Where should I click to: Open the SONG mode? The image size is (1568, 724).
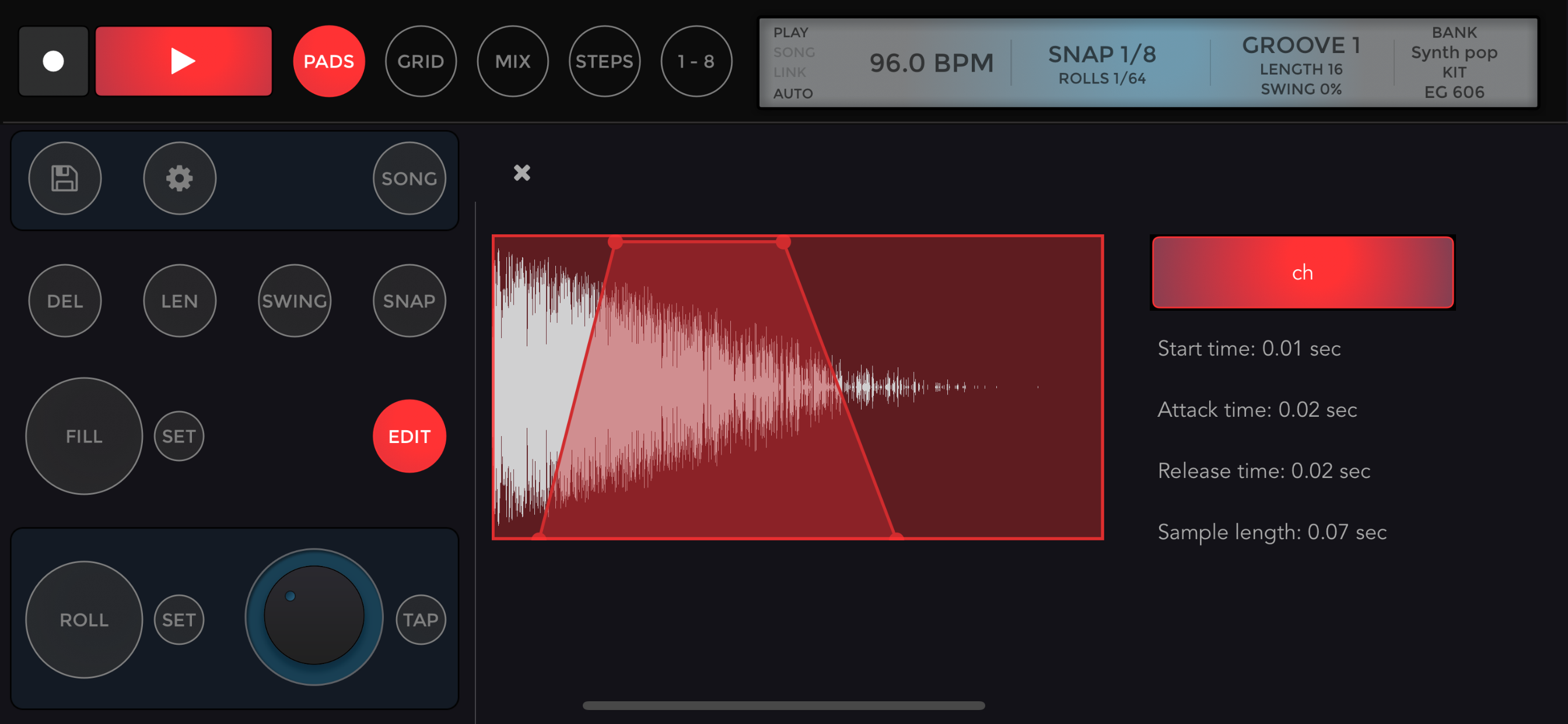tap(409, 178)
